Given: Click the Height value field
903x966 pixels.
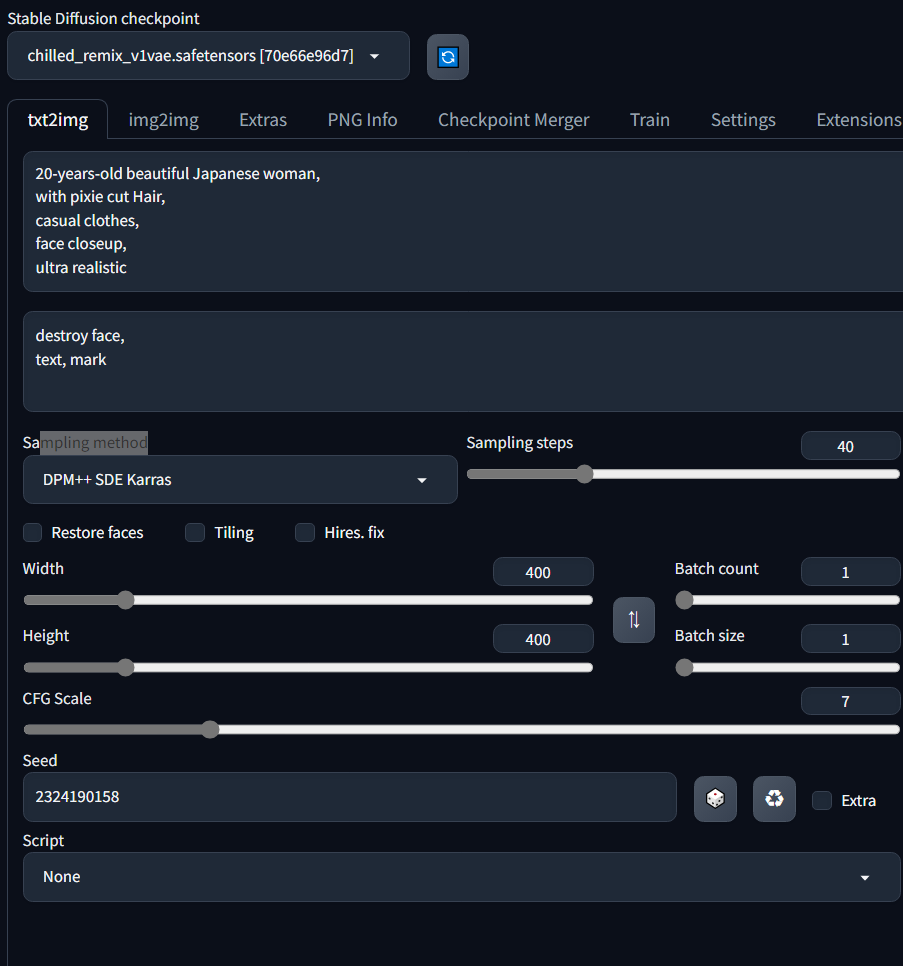Looking at the screenshot, I should point(543,639).
